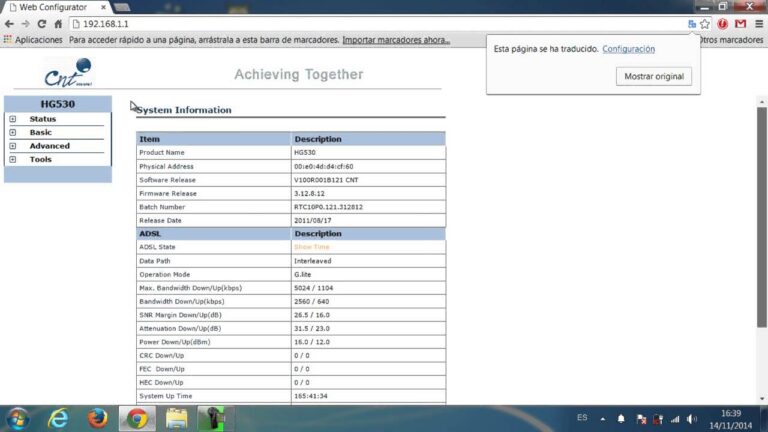This screenshot has width=768, height=432.
Task: Open the Chrome hamburger menu
Action: (x=758, y=23)
